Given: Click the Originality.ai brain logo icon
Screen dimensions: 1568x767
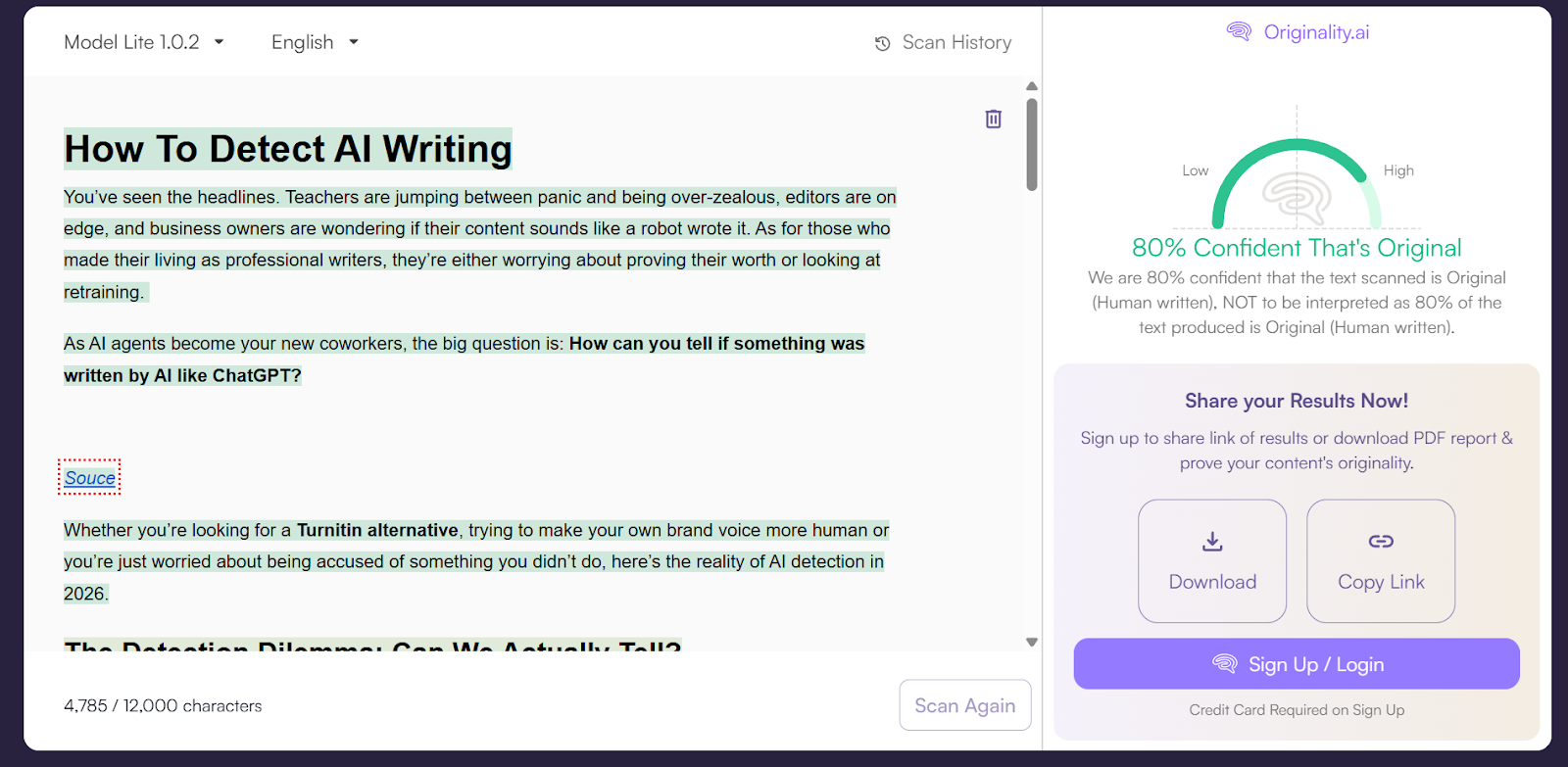Looking at the screenshot, I should 1239,31.
